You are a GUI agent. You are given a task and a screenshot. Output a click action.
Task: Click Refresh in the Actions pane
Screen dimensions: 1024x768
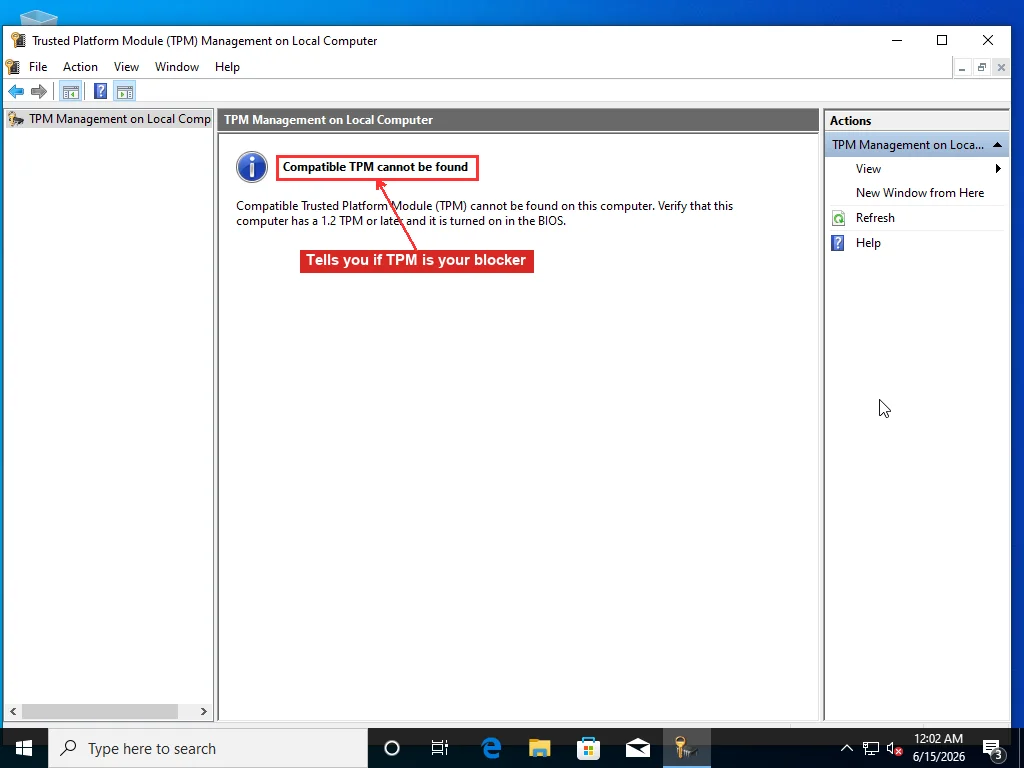[x=875, y=217]
